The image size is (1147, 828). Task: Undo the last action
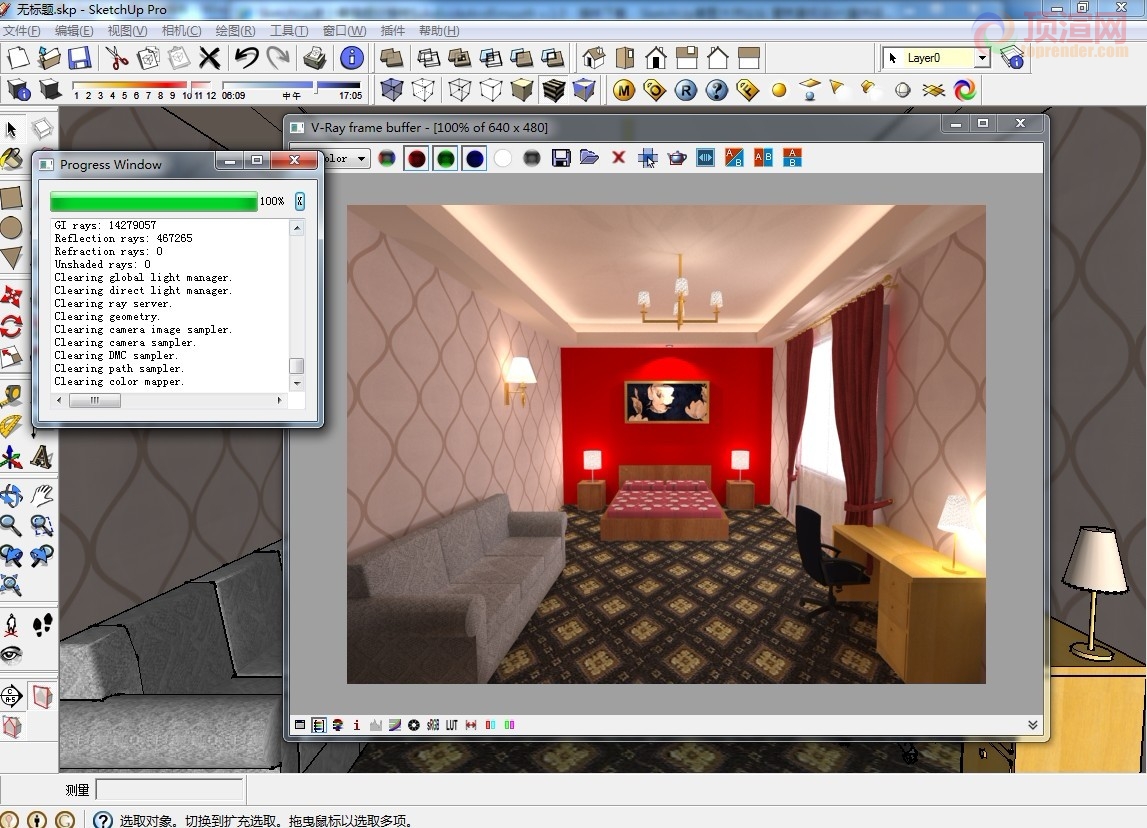click(x=247, y=58)
